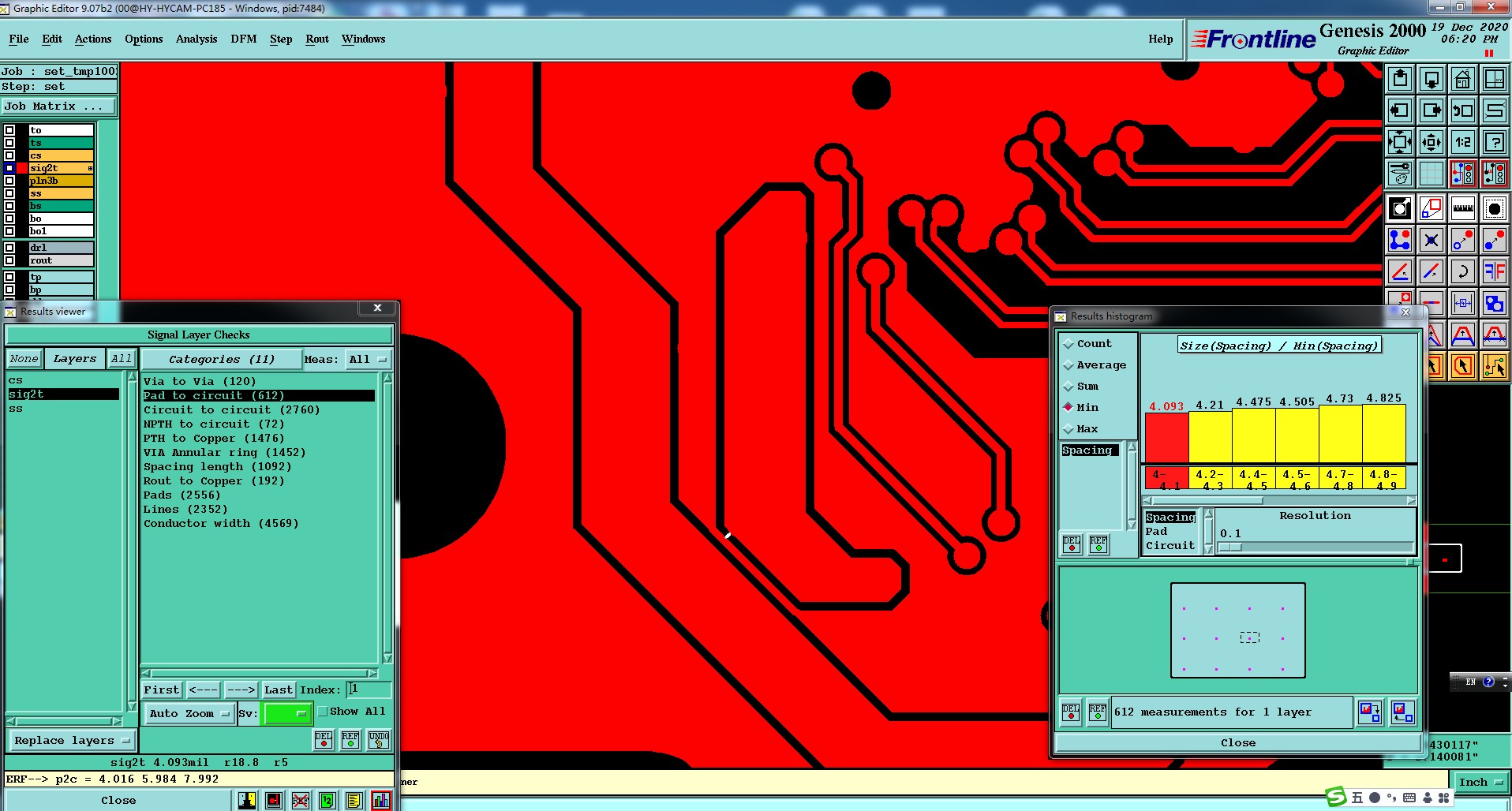Image resolution: width=1512 pixels, height=811 pixels.
Task: Click the DEL icon beside measurements count
Action: [x=1071, y=712]
